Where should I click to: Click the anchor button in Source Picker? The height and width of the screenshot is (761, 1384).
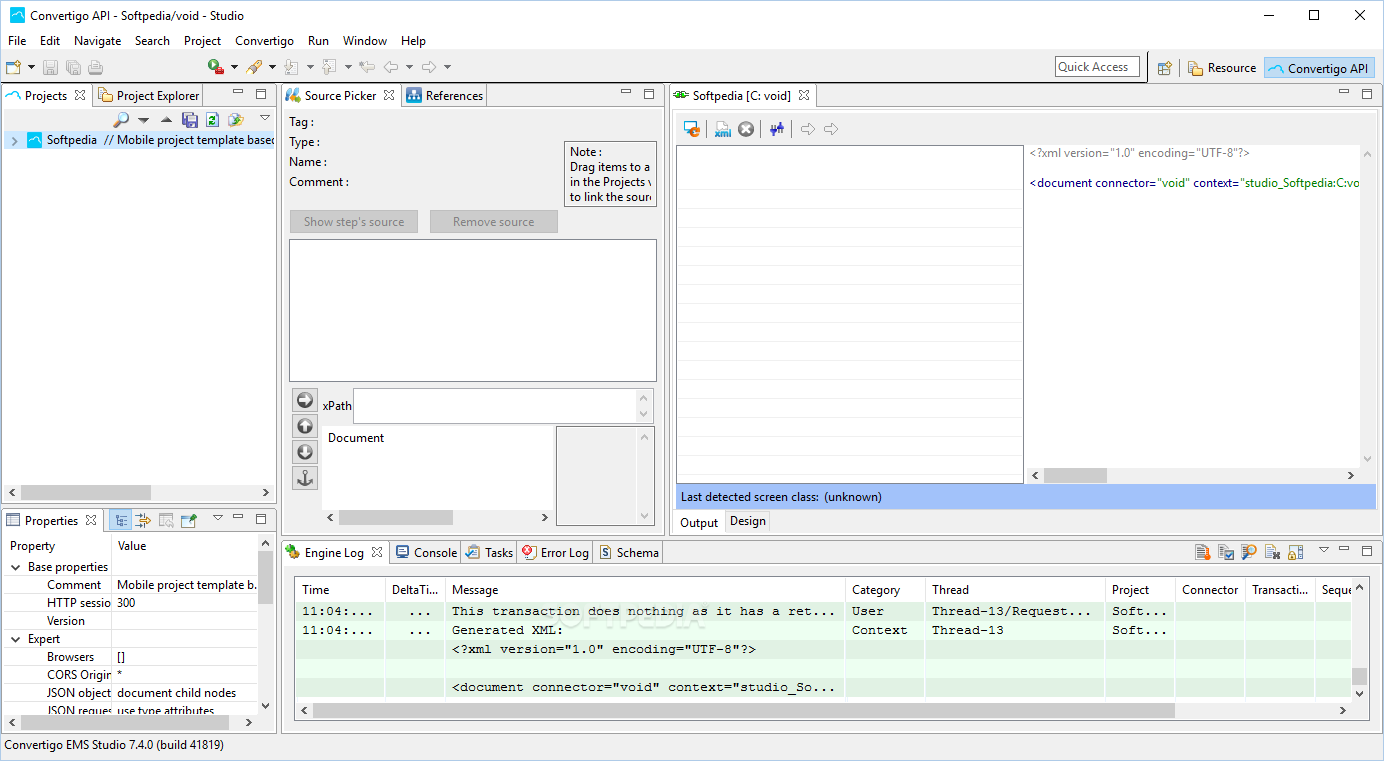[x=305, y=478]
